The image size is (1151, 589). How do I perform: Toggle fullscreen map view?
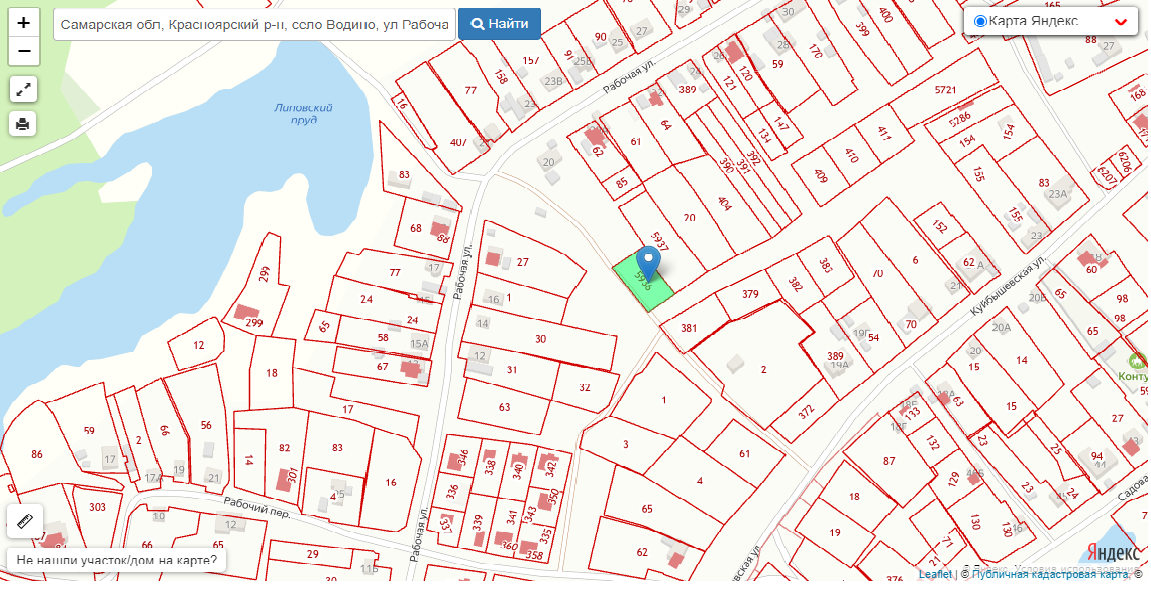[23, 90]
